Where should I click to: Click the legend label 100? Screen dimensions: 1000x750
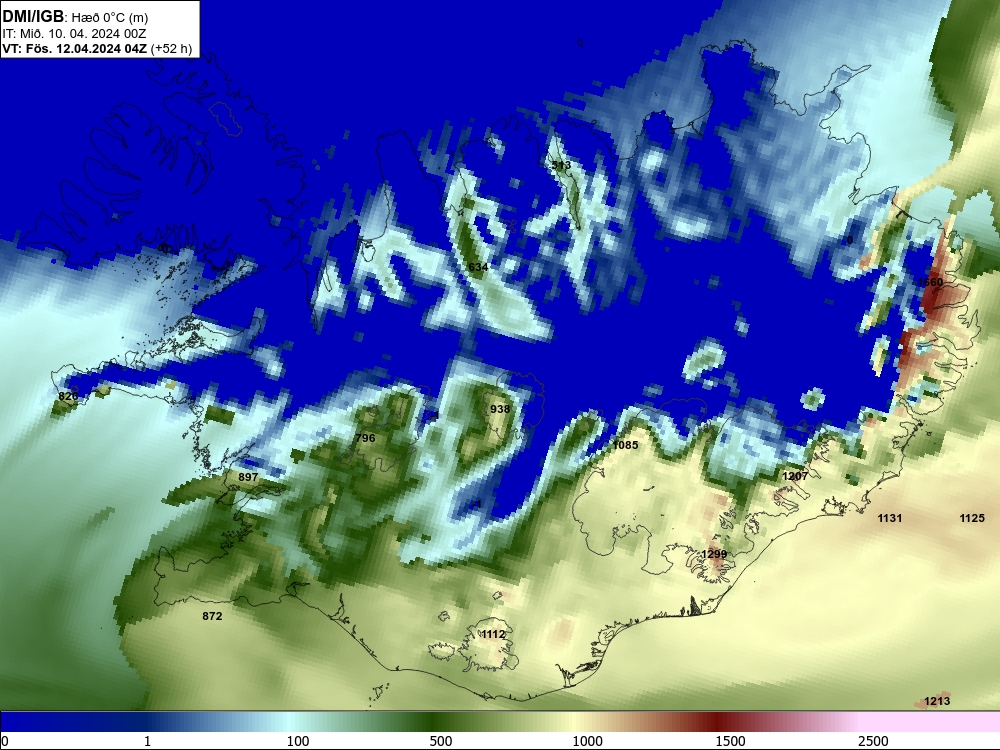[x=298, y=741]
